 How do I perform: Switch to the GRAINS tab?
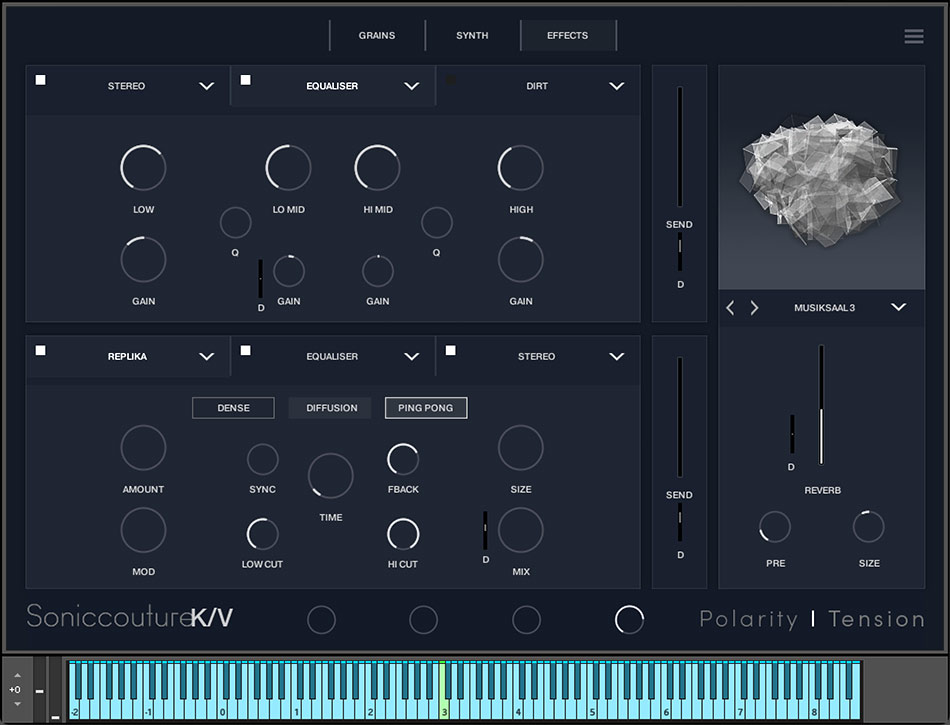point(377,36)
